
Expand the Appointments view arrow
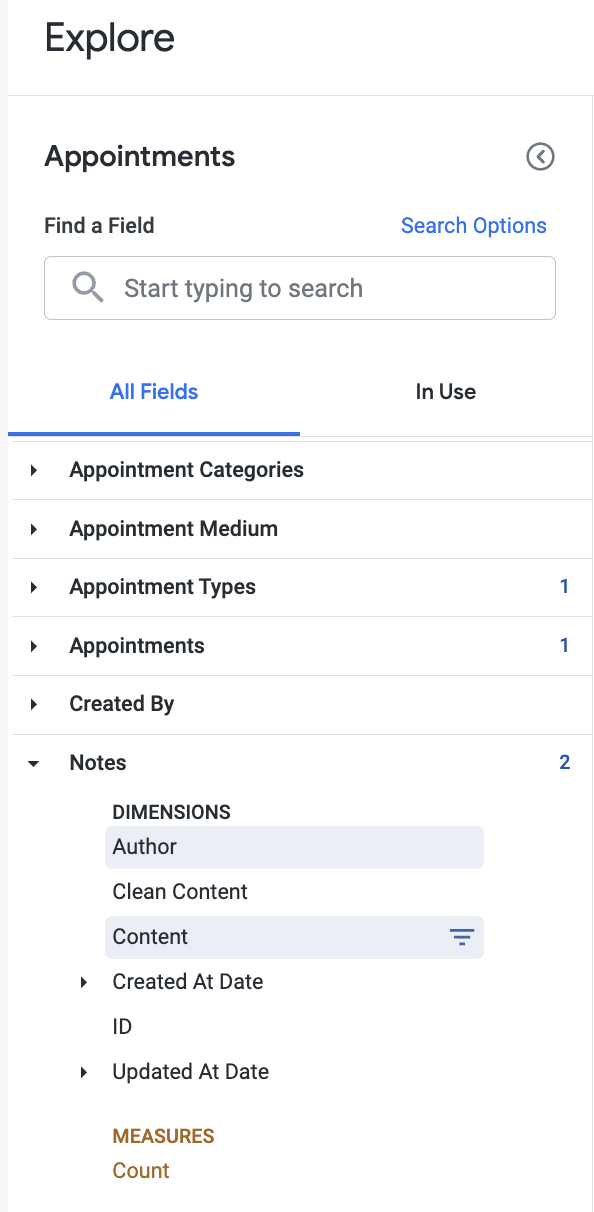(x=34, y=646)
